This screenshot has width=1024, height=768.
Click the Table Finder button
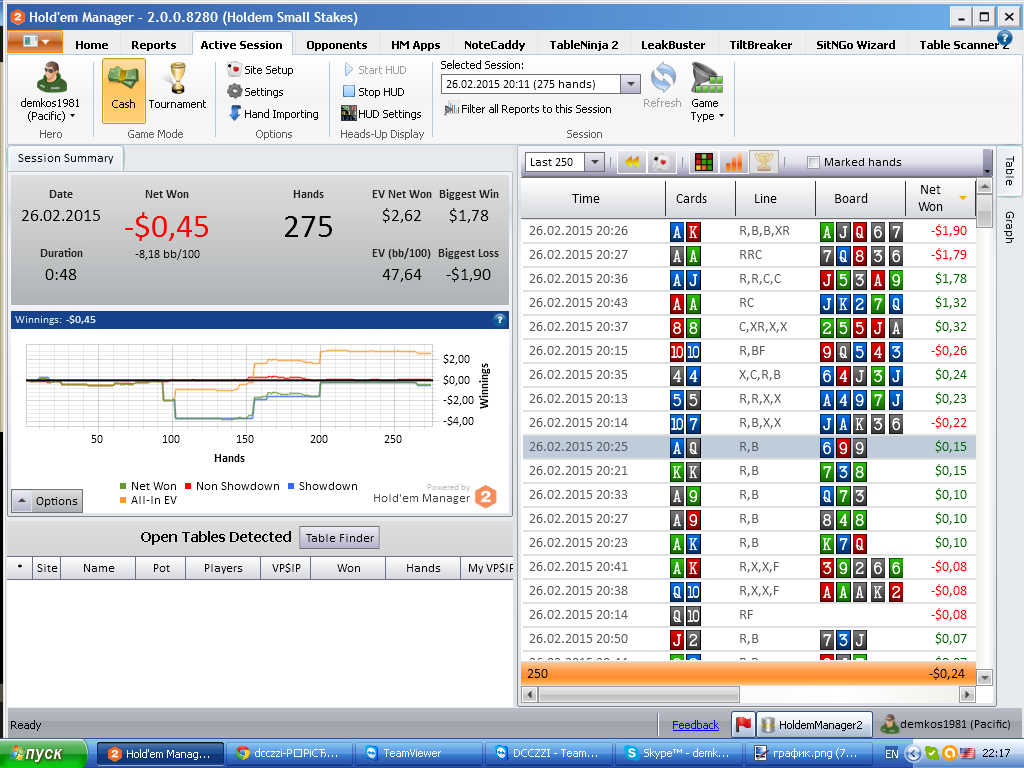pos(340,538)
